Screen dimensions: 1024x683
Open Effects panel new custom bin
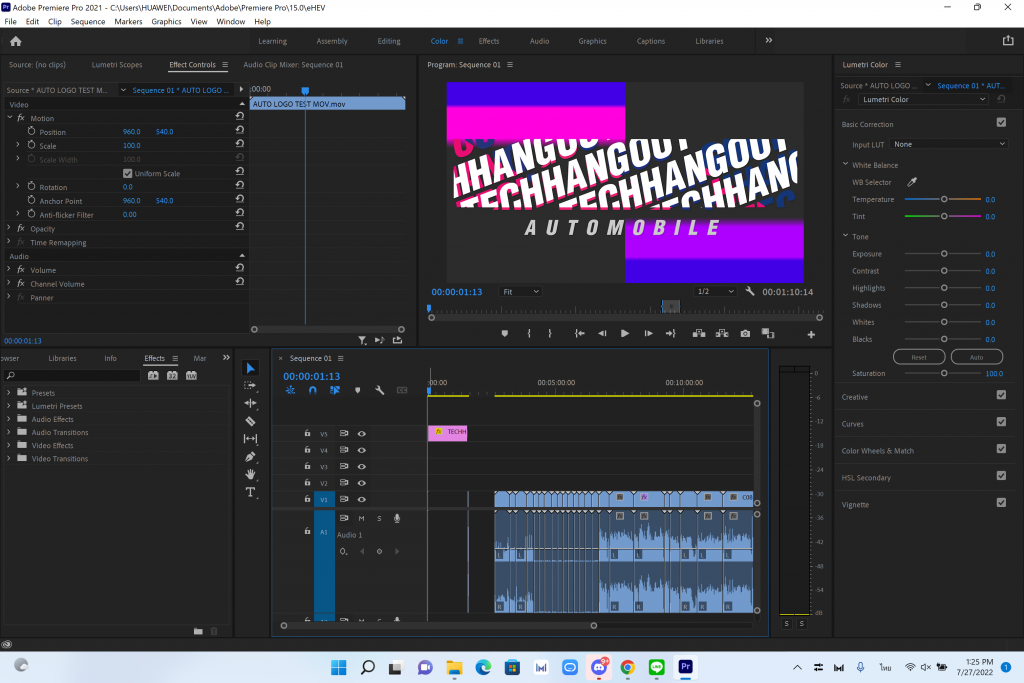tap(198, 631)
